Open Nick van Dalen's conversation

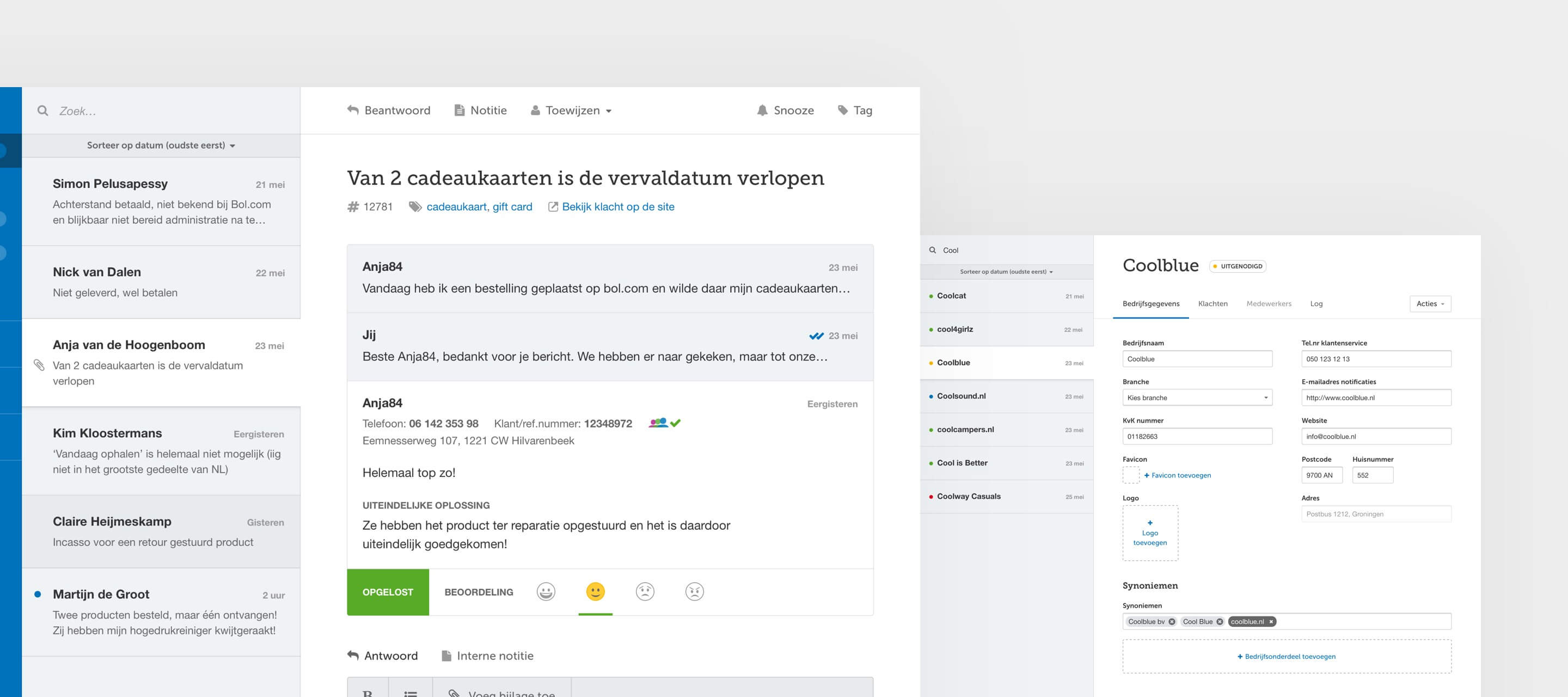[161, 282]
